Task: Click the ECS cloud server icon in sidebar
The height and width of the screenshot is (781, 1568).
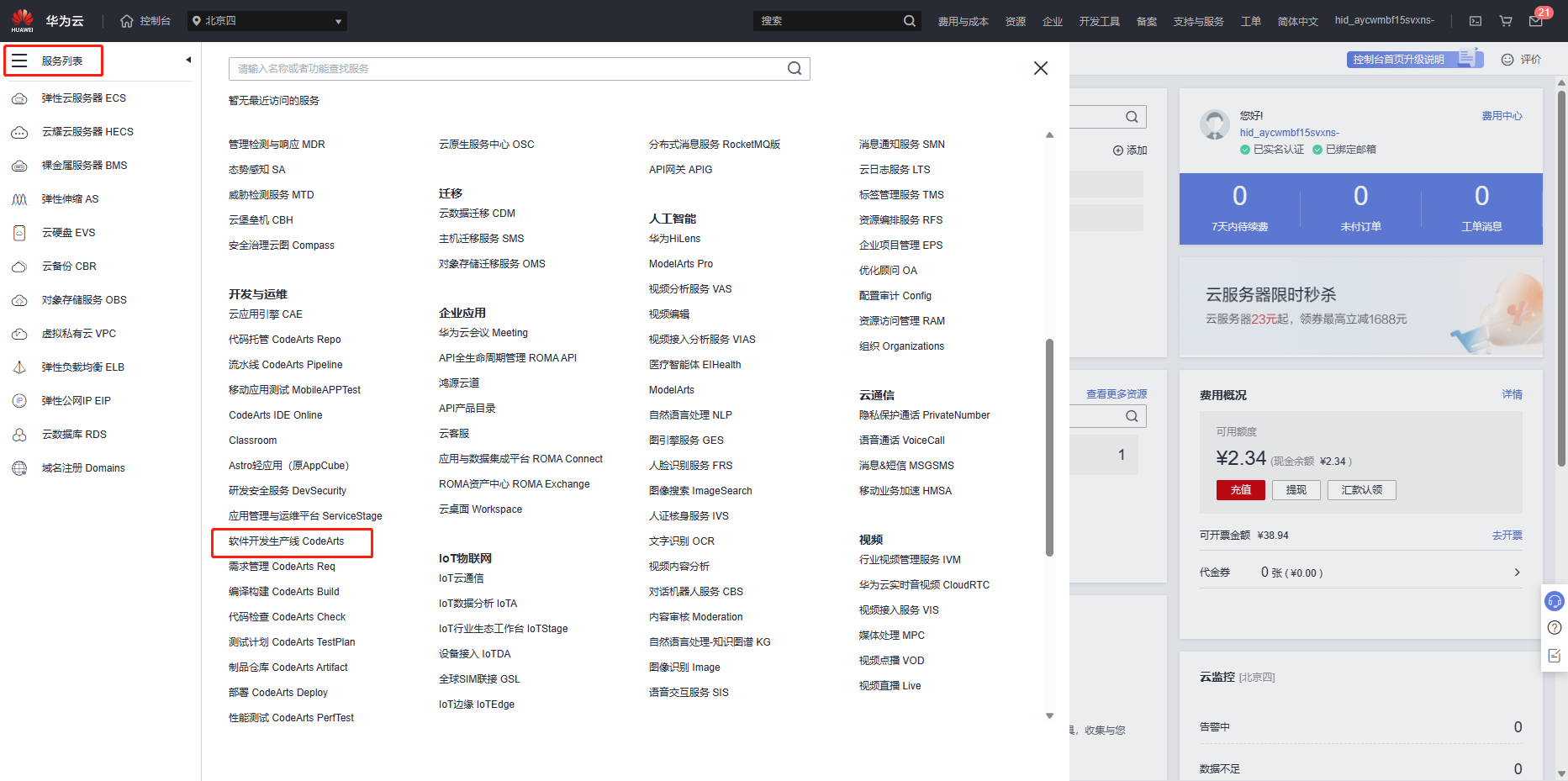Action: pyautogui.click(x=19, y=98)
